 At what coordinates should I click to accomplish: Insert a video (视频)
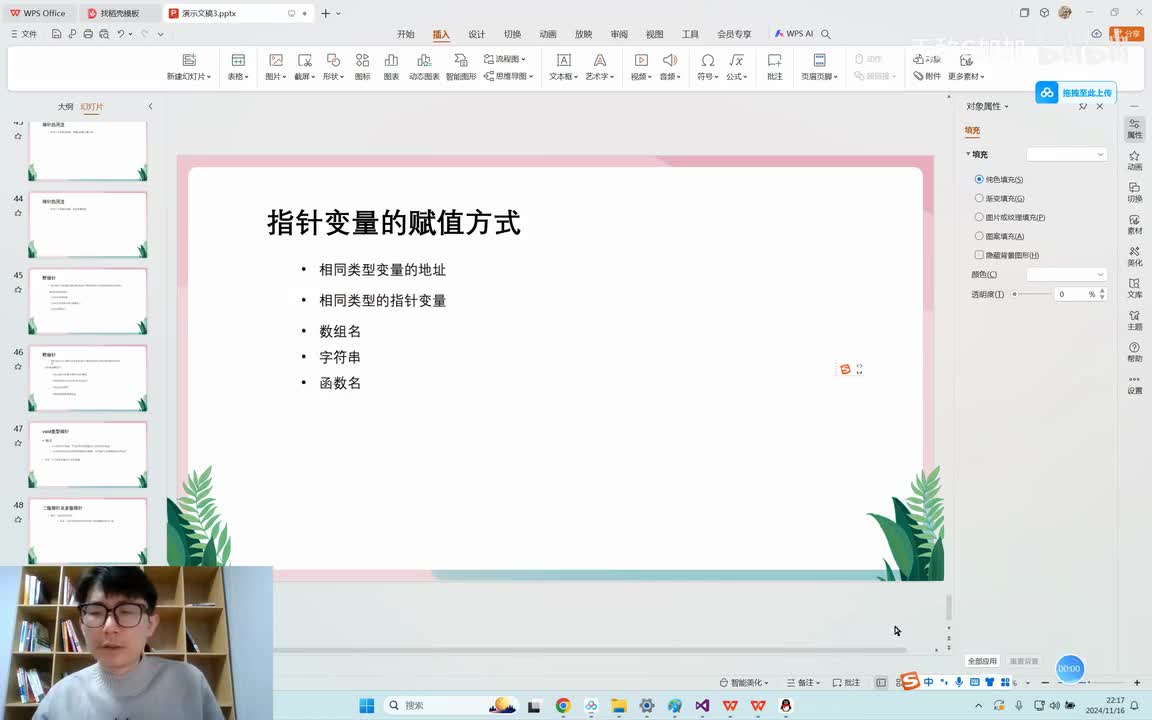click(x=641, y=66)
